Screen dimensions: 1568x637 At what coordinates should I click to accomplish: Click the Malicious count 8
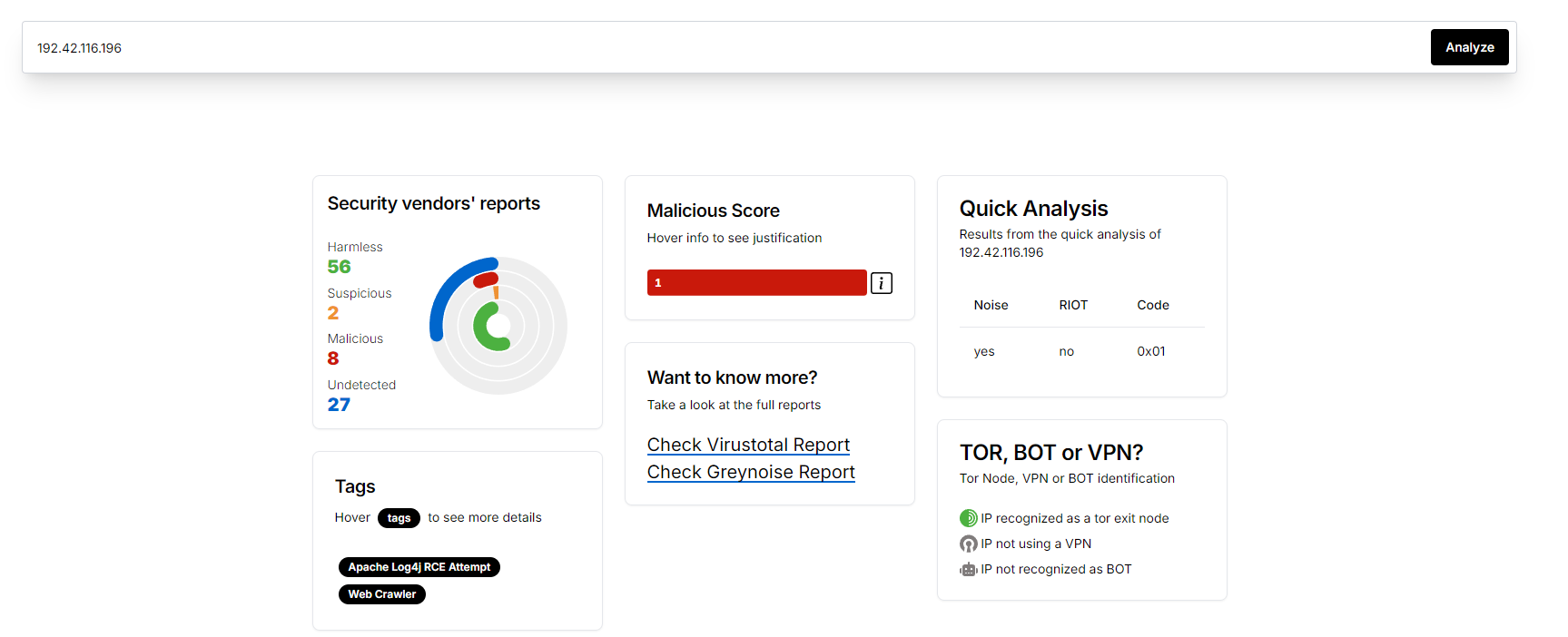click(333, 358)
